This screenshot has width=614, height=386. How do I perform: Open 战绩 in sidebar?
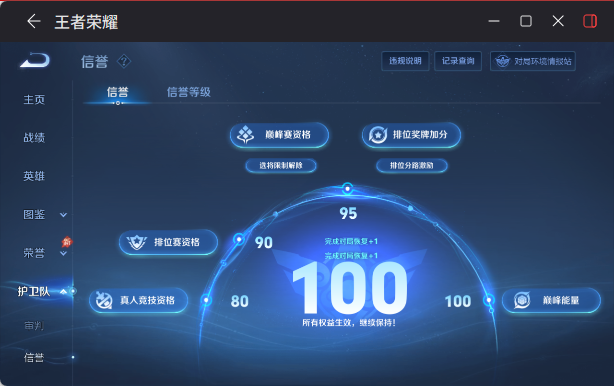coord(34,138)
